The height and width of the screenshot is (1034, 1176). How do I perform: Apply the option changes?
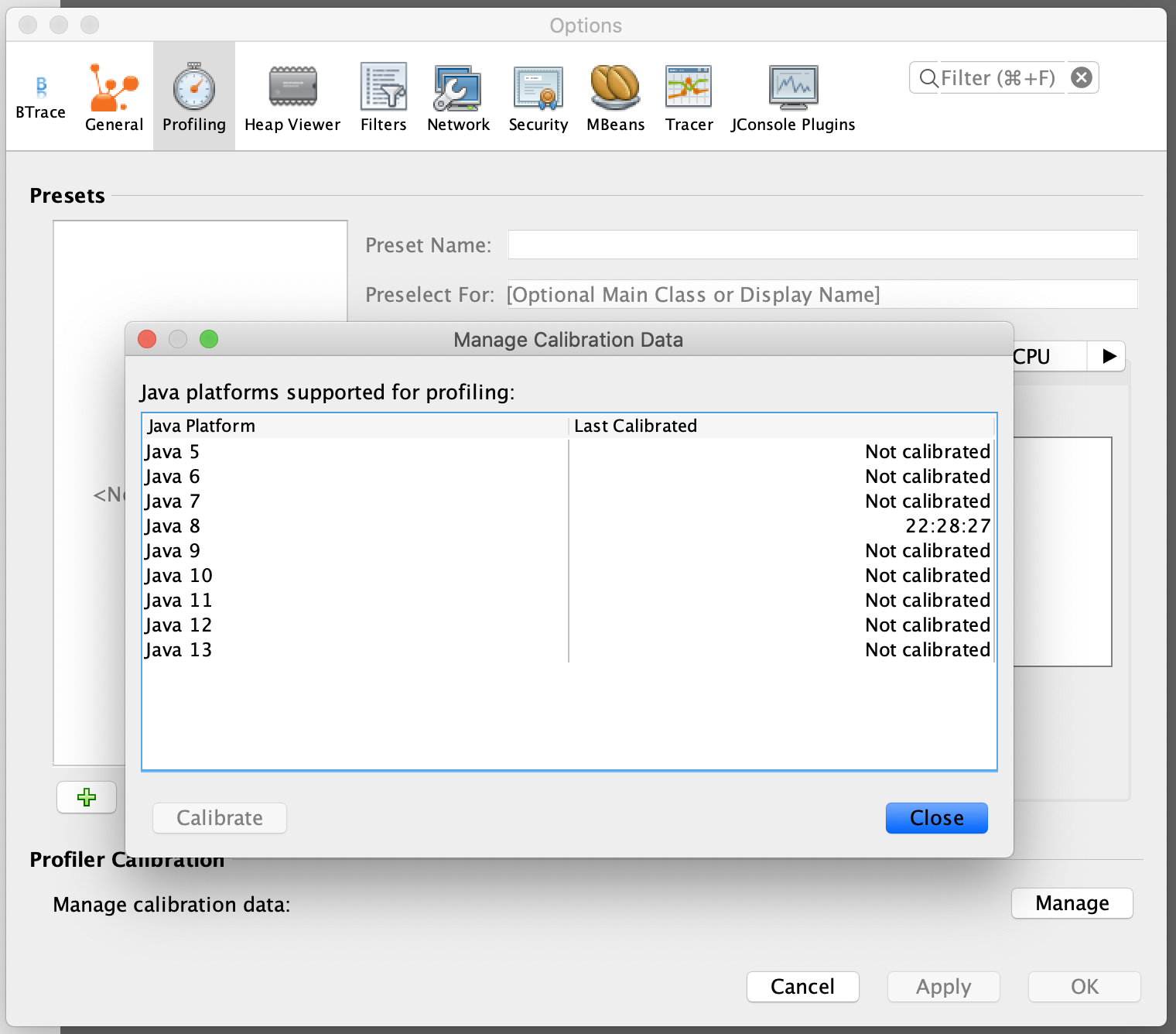click(943, 987)
